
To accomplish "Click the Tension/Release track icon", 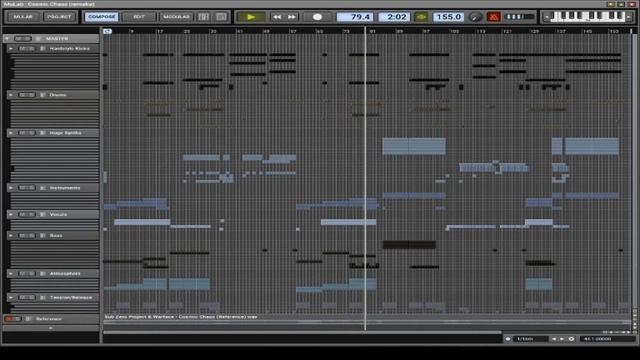I will pos(42,297).
